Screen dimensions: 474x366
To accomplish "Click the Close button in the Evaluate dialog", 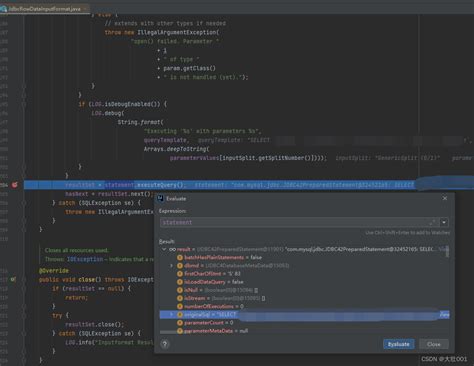I will 434,344.
